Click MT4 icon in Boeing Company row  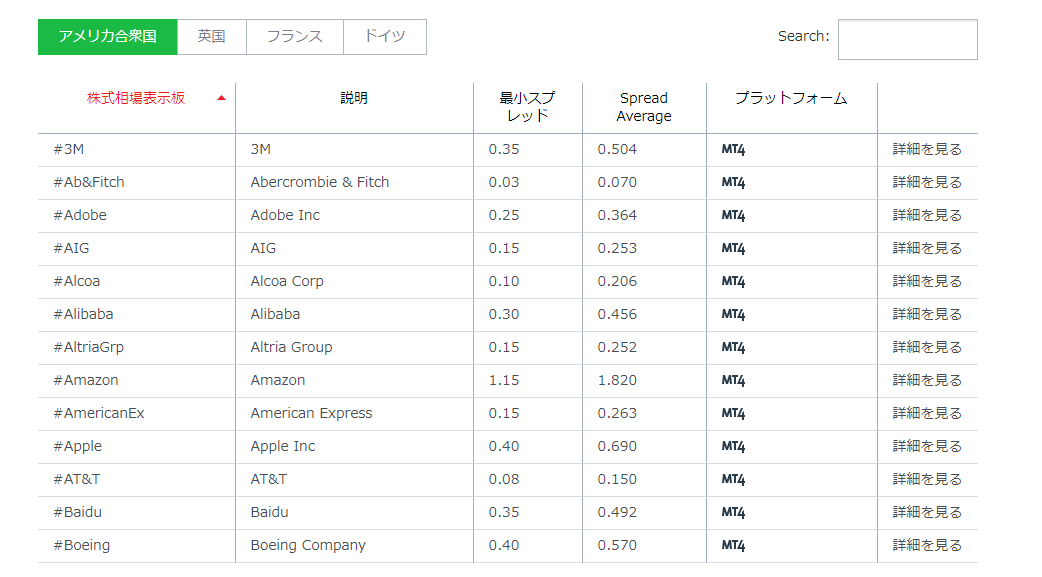733,545
